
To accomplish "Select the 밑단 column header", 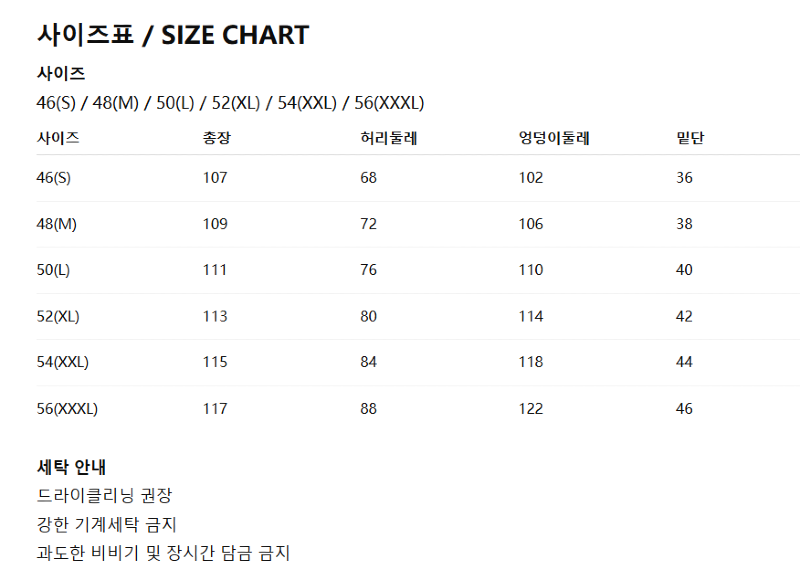I will point(690,138).
